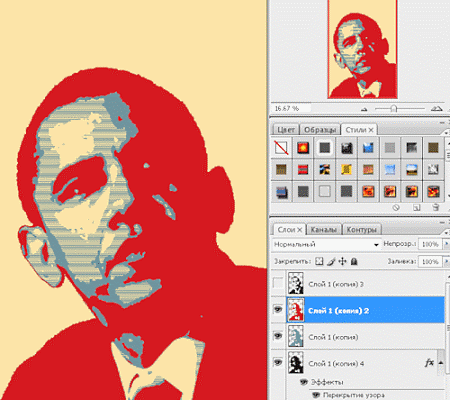Screen dimensions: 450x400
Task: Close the Слои tab with its X
Action: tap(300, 230)
